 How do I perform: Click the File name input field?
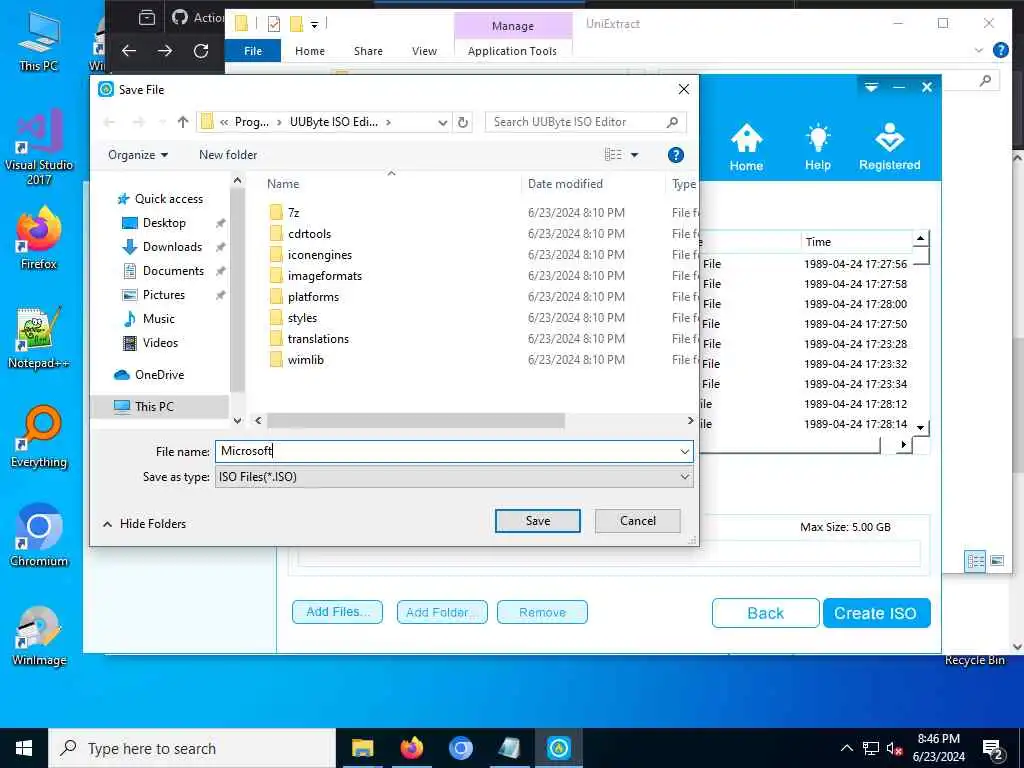coord(447,451)
